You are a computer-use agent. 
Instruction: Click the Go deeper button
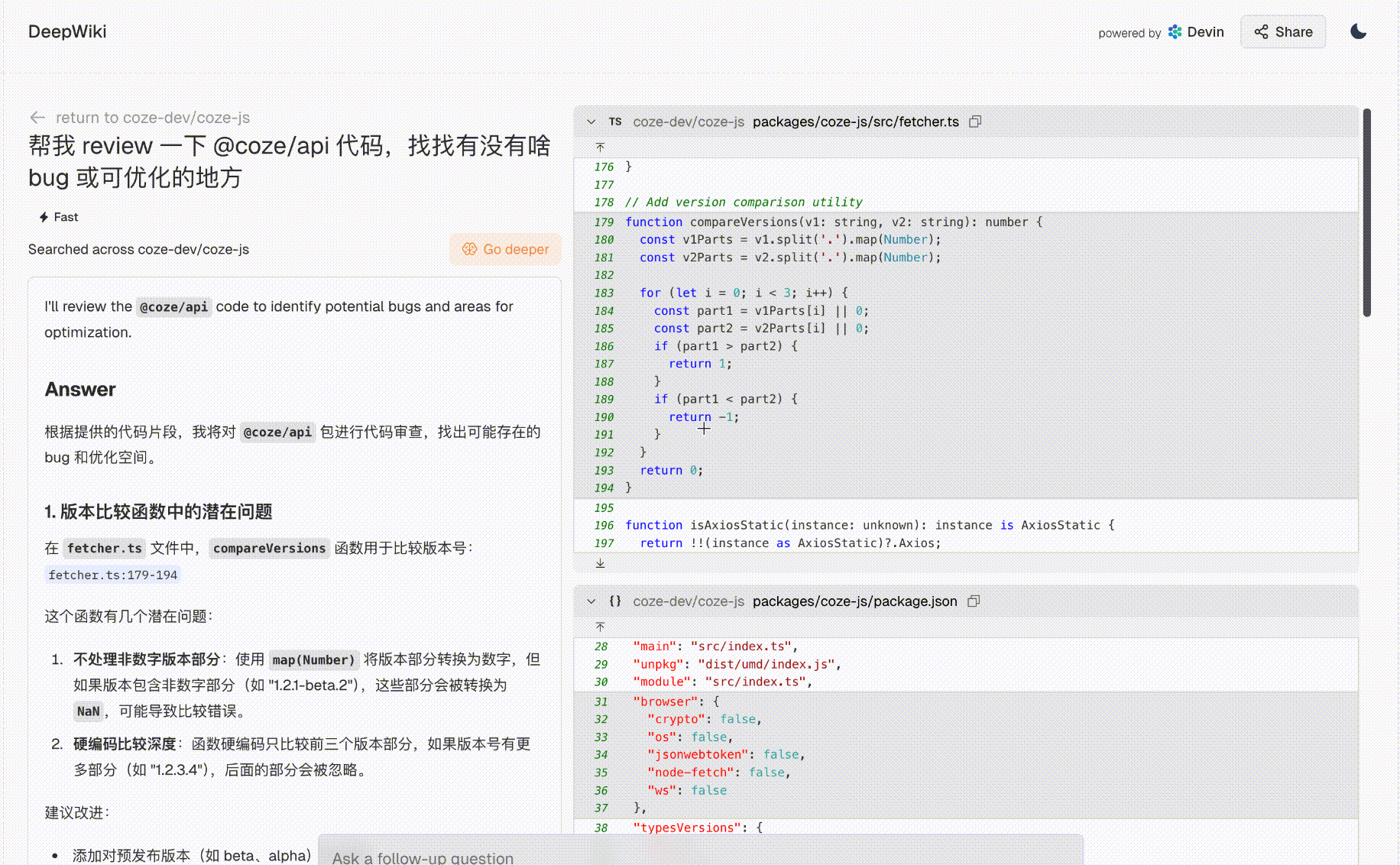tap(505, 249)
